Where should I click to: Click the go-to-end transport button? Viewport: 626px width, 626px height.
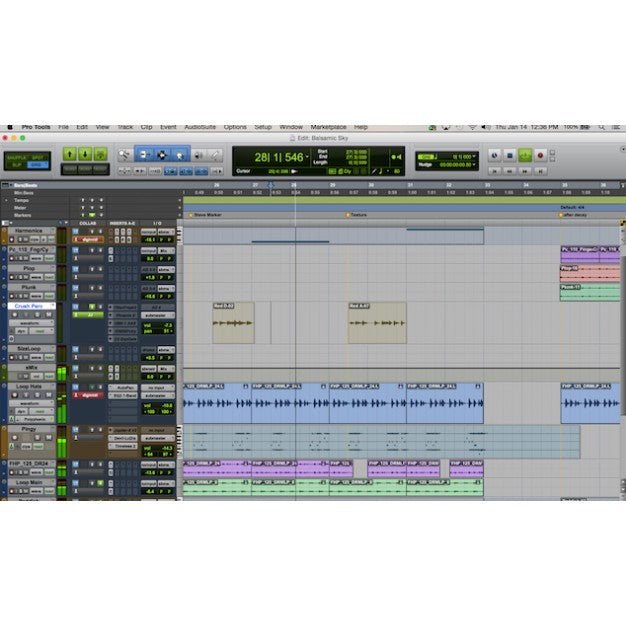[x=540, y=171]
